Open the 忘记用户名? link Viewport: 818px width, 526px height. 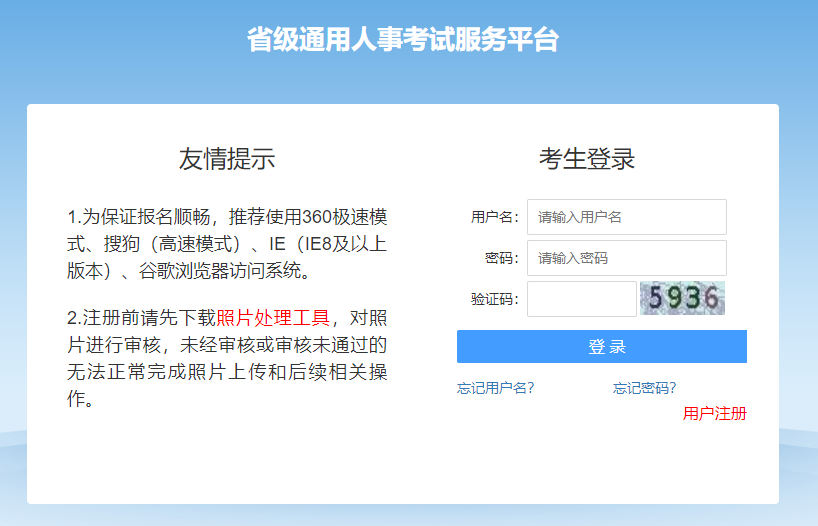pyautogui.click(x=495, y=388)
